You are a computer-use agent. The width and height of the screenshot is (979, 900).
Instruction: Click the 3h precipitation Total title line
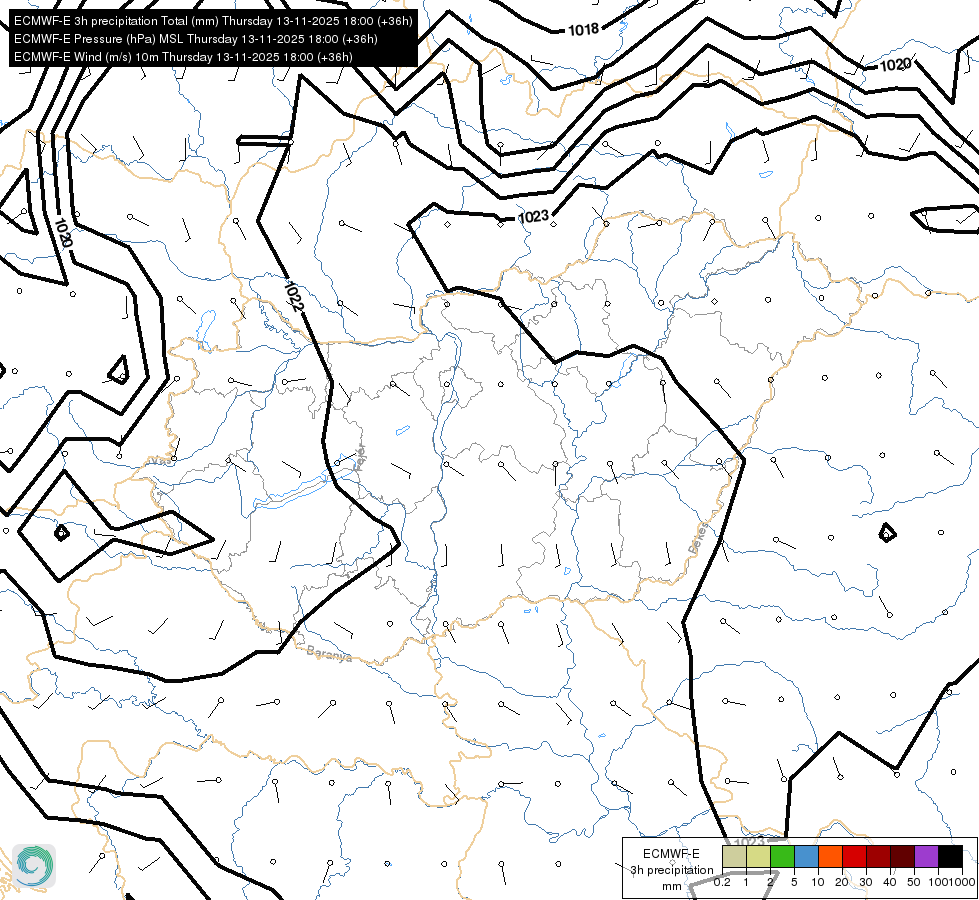[213, 21]
